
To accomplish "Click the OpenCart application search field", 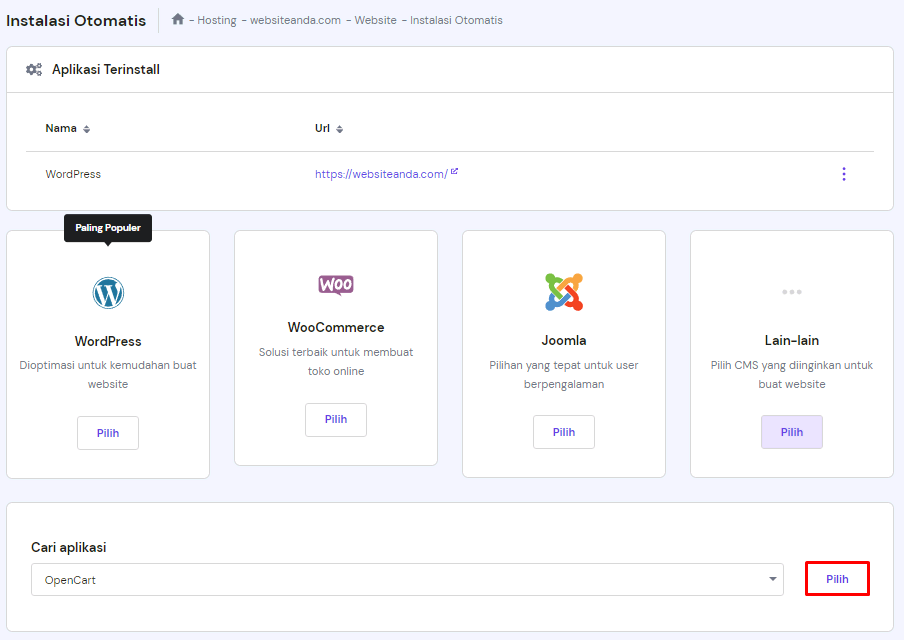I will [x=395, y=580].
